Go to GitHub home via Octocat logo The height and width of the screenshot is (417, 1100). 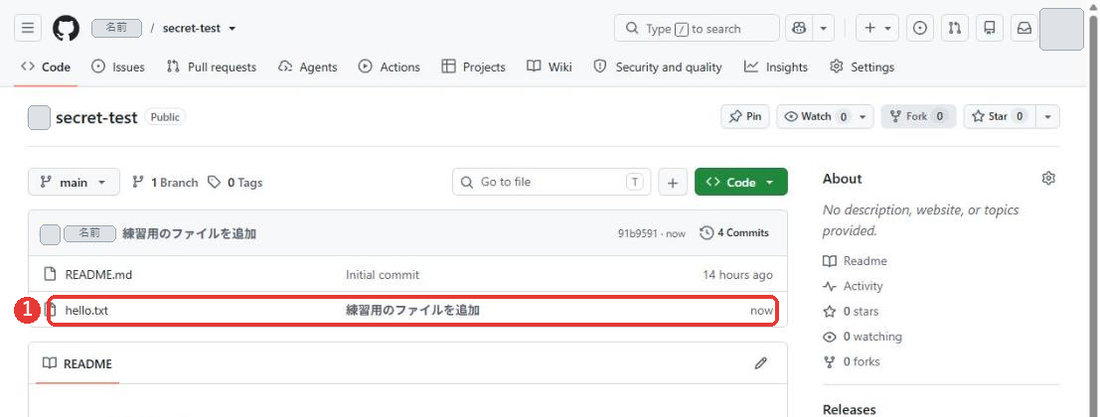pyautogui.click(x=66, y=28)
